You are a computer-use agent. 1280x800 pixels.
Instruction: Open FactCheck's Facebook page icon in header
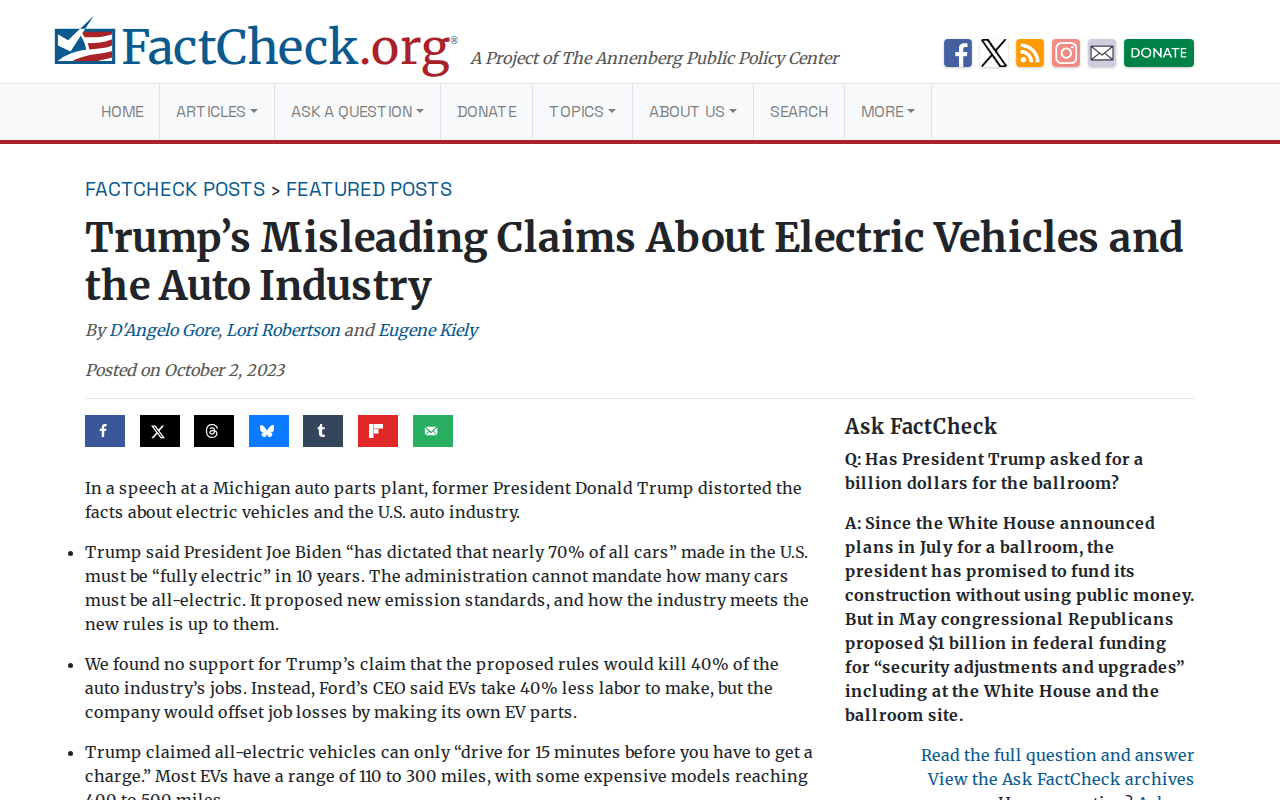(x=958, y=53)
